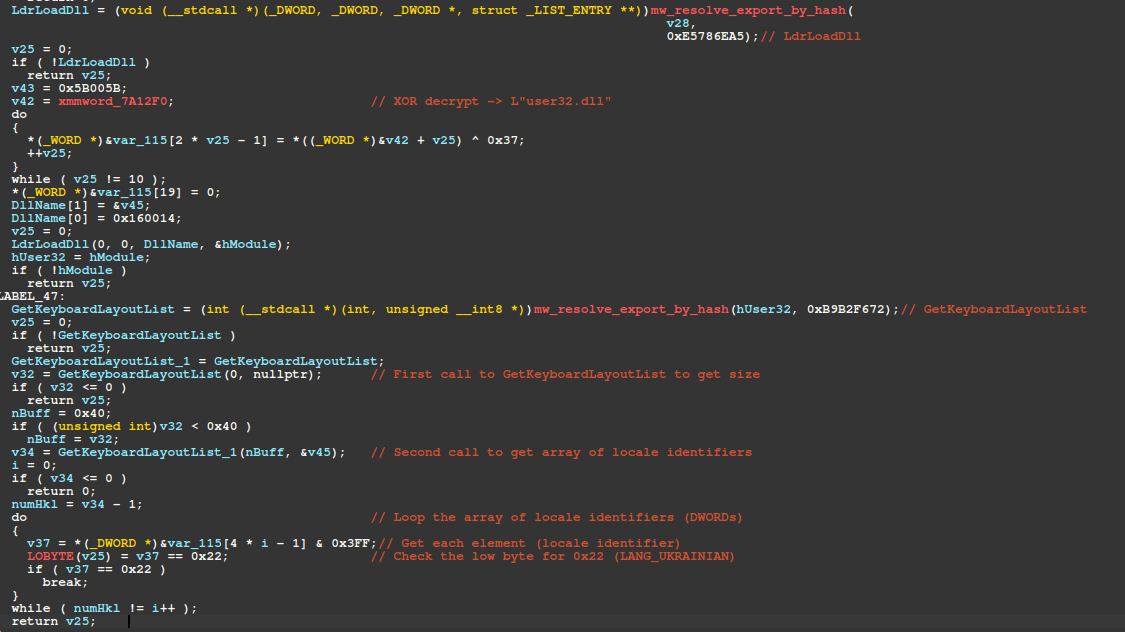Click the '++v25;' increment statement
This screenshot has width=1125, height=632.
(x=50, y=153)
